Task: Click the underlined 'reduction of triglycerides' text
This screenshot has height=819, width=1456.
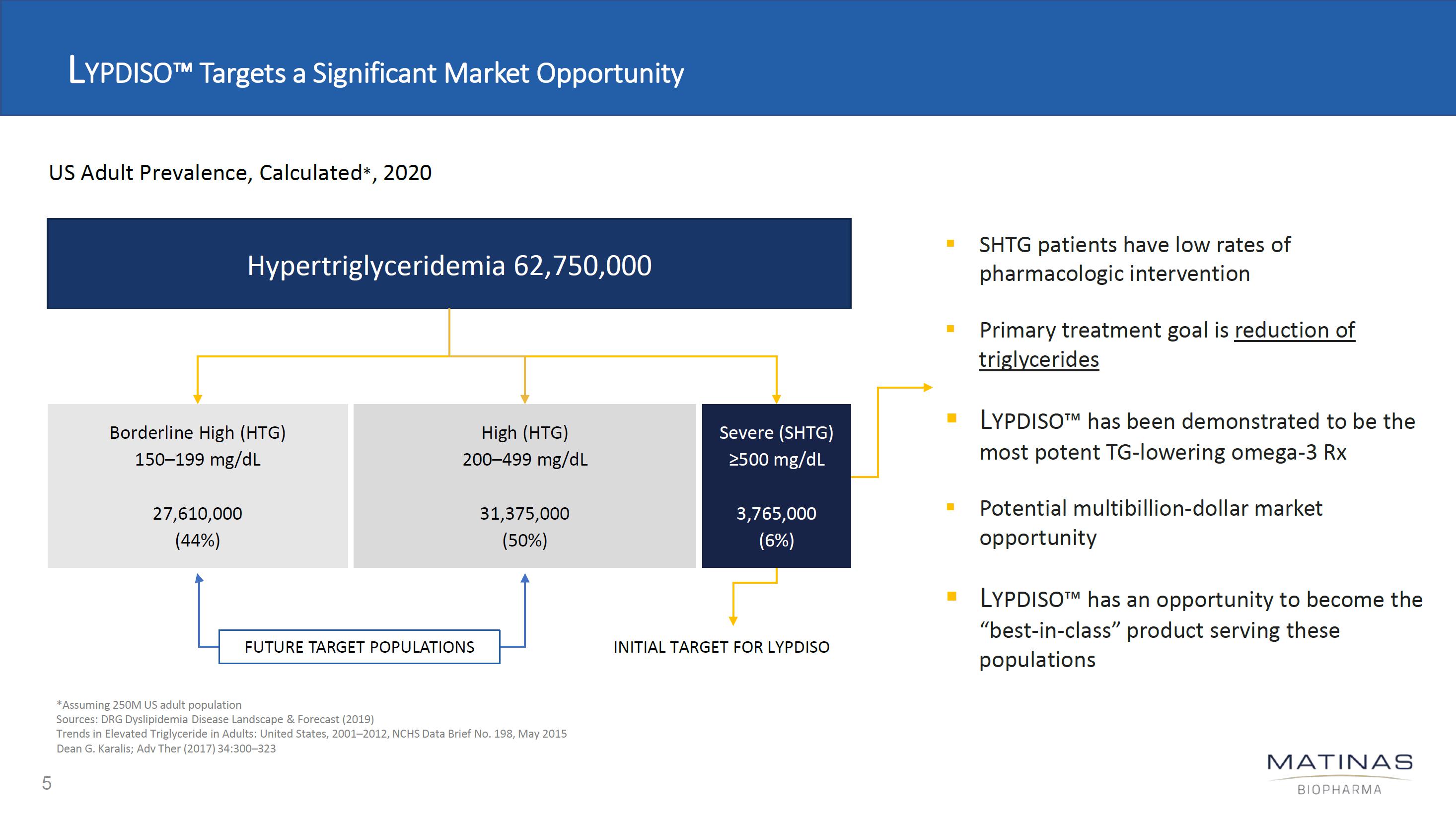Action: [x=1294, y=331]
